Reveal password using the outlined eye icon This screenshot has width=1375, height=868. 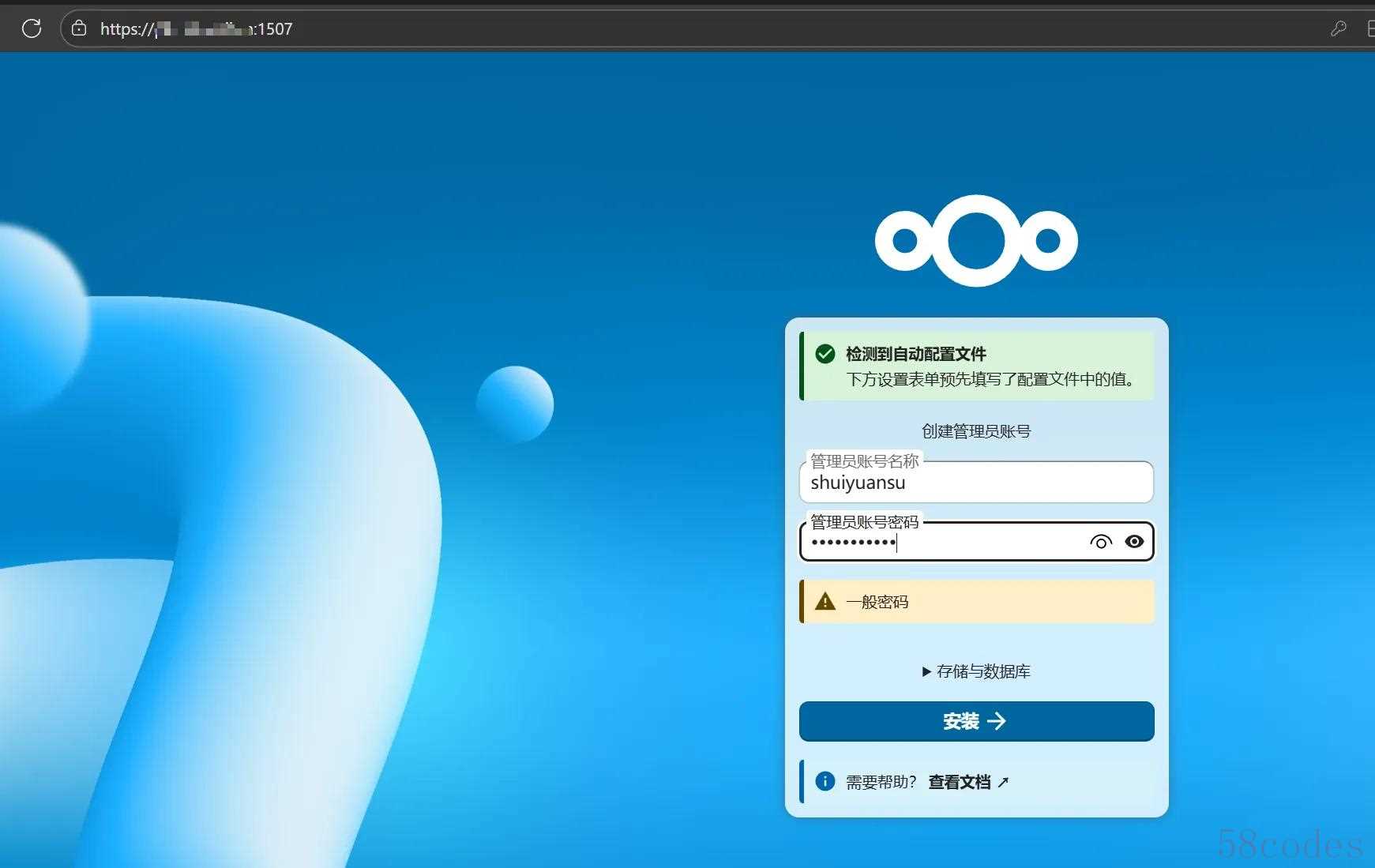pyautogui.click(x=1100, y=542)
